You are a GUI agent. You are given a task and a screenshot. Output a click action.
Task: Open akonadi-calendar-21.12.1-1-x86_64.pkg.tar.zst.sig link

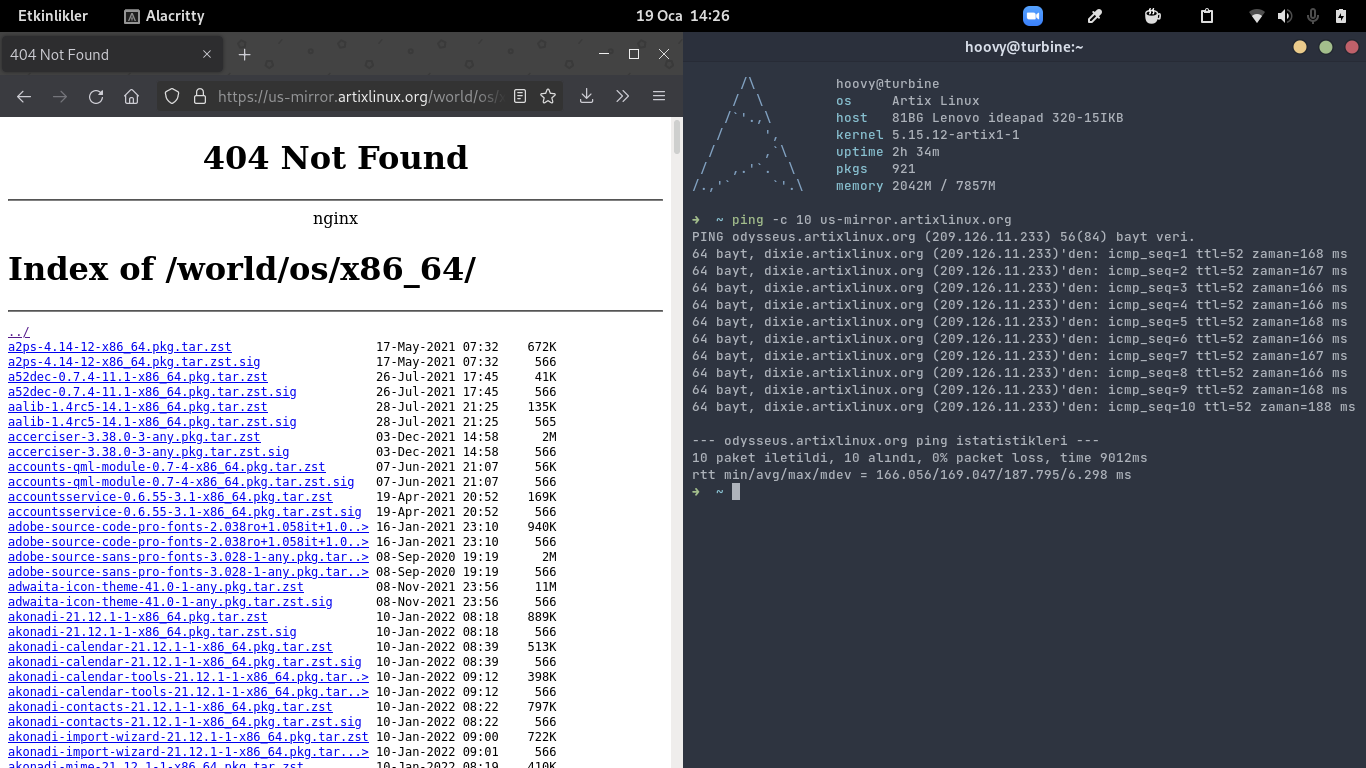[x=185, y=662]
